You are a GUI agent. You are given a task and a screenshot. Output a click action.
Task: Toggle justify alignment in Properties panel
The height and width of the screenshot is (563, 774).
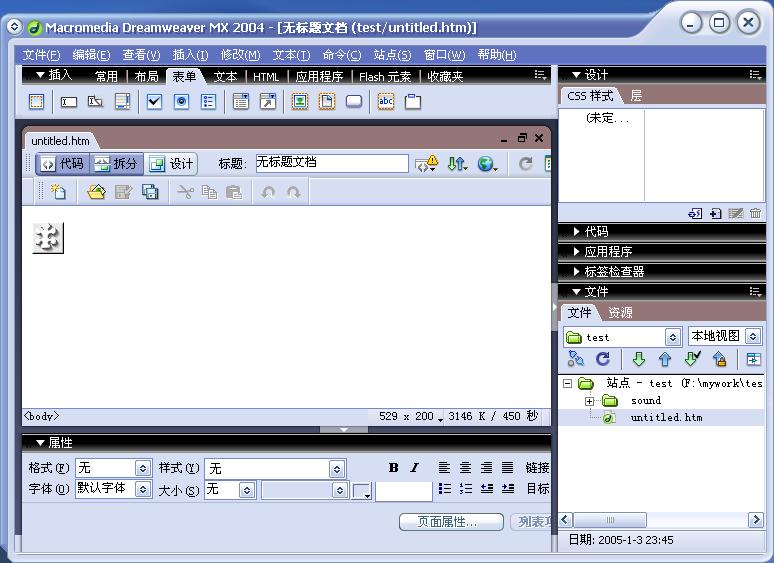point(507,467)
